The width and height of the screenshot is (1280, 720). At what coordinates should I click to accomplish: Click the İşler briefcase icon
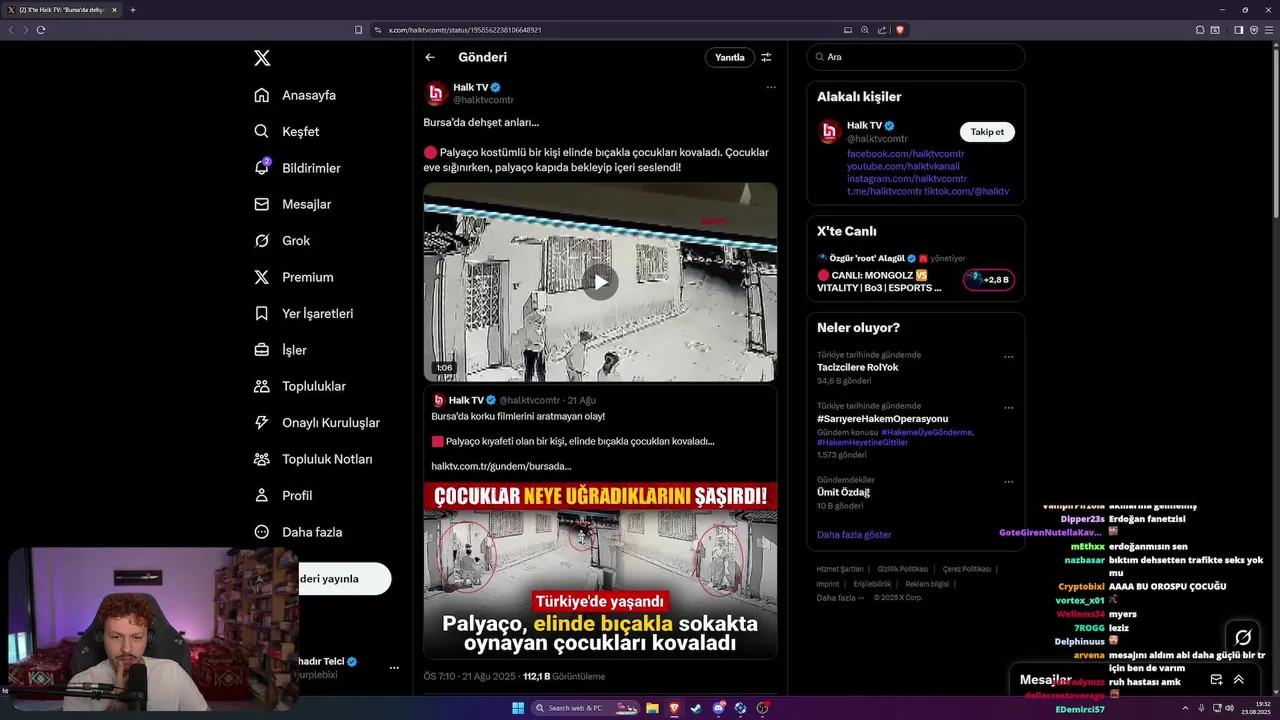pyautogui.click(x=262, y=350)
